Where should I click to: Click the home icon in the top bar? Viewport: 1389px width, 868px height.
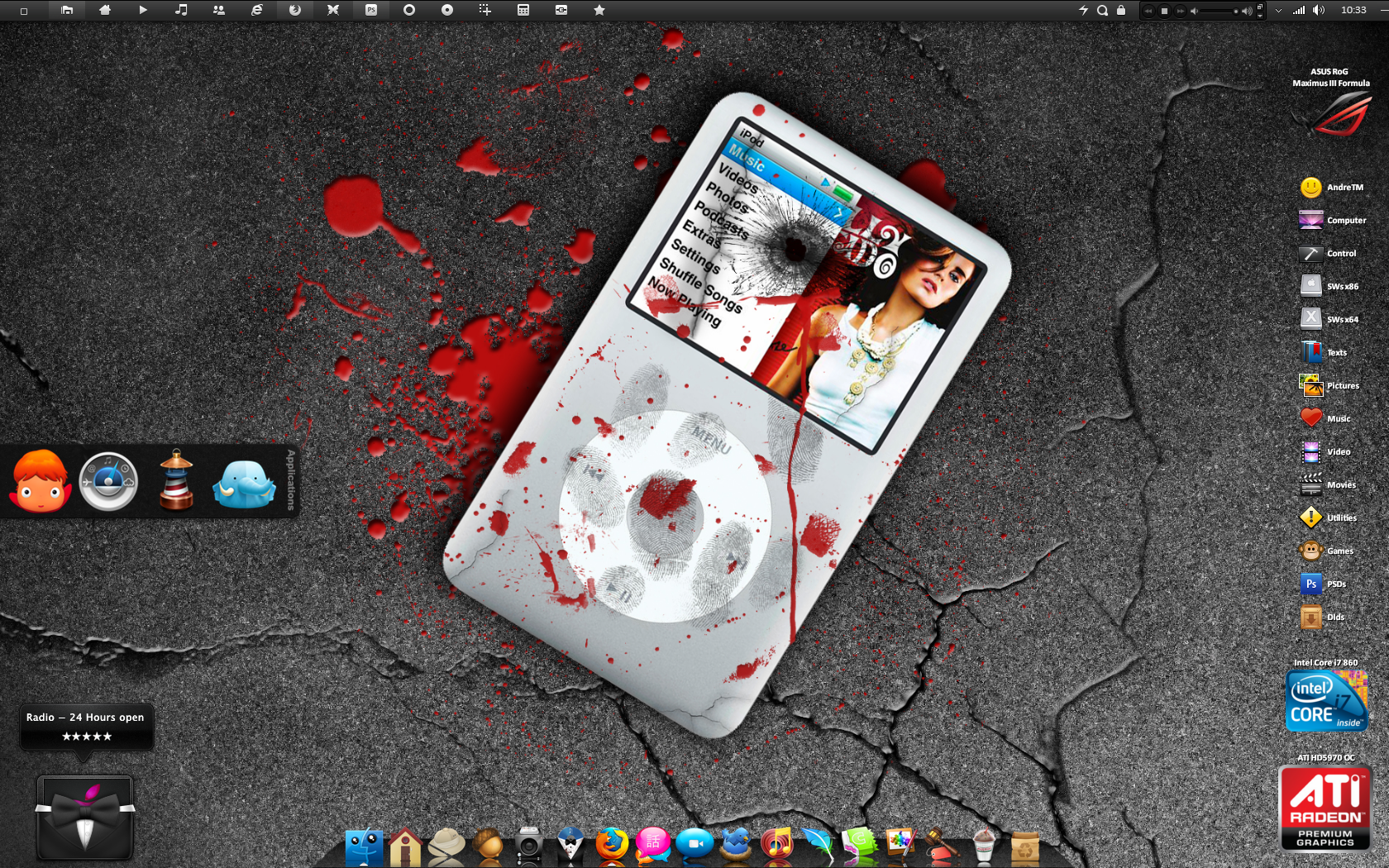tap(105, 10)
